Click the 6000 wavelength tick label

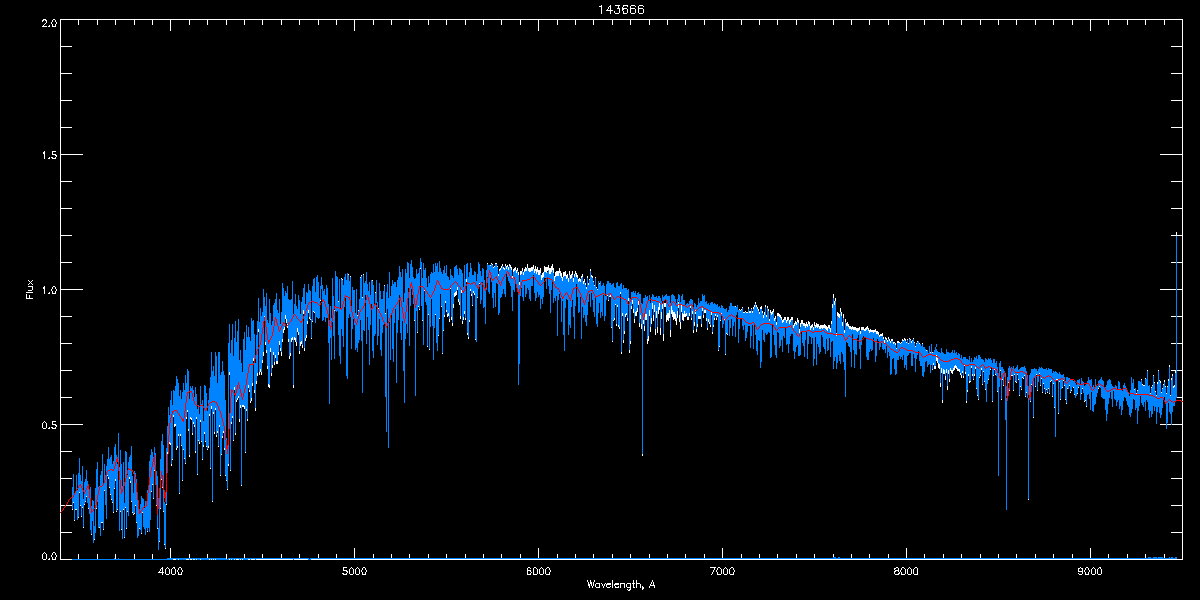[538, 572]
